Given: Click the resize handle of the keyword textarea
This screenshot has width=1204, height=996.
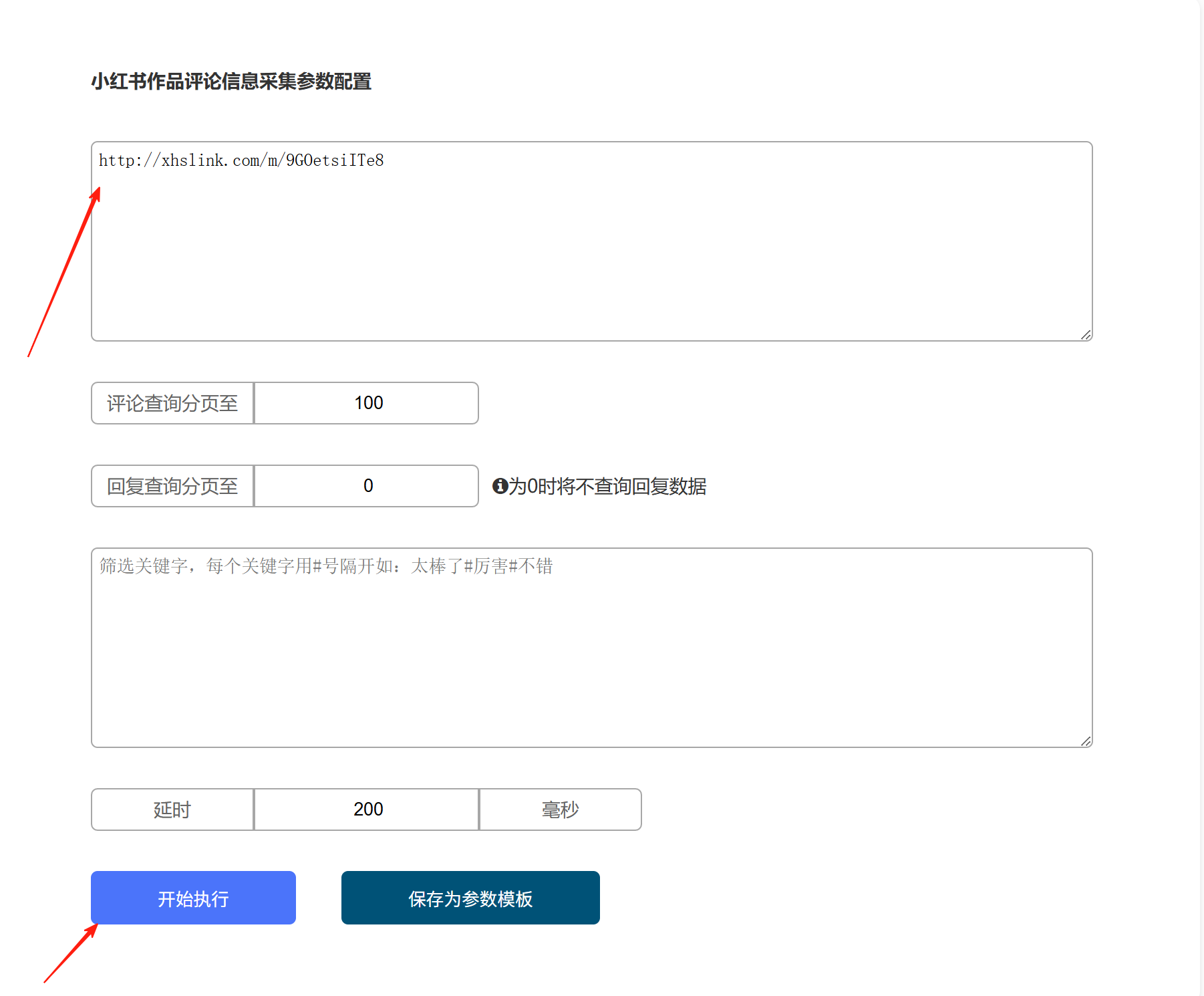Looking at the screenshot, I should 1086,741.
